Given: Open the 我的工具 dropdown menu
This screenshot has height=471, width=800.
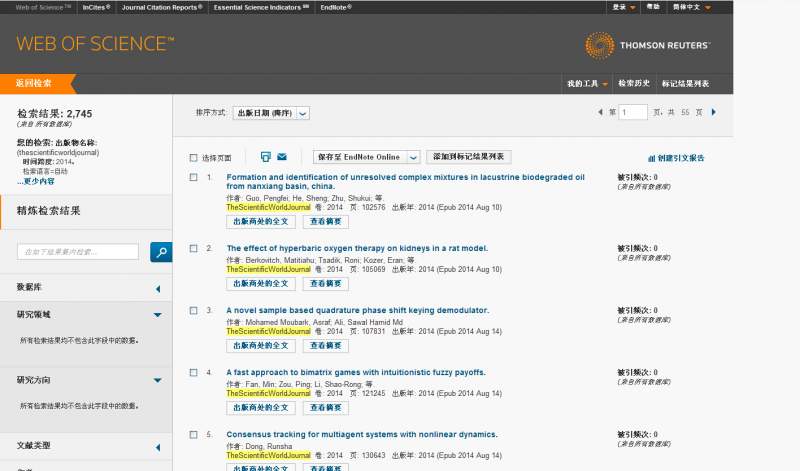Looking at the screenshot, I should [x=587, y=84].
